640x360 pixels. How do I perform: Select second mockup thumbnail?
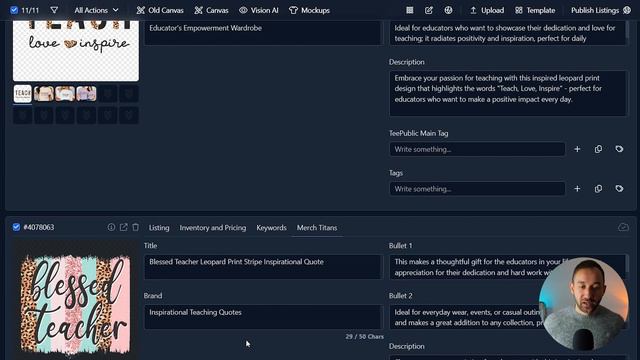point(44,93)
